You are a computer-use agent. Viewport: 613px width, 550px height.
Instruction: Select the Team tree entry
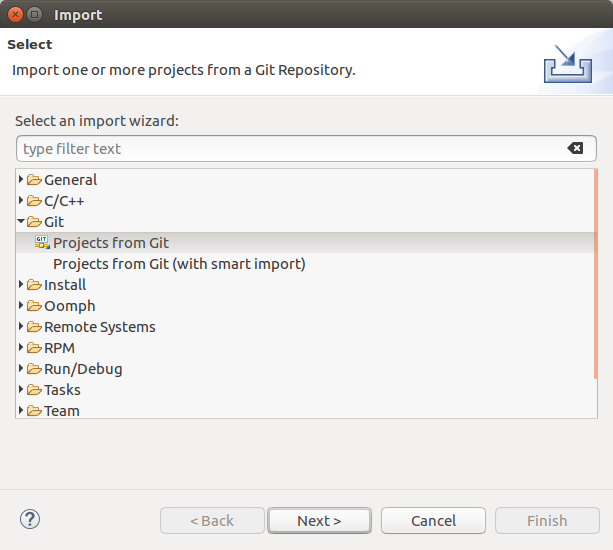pos(61,410)
